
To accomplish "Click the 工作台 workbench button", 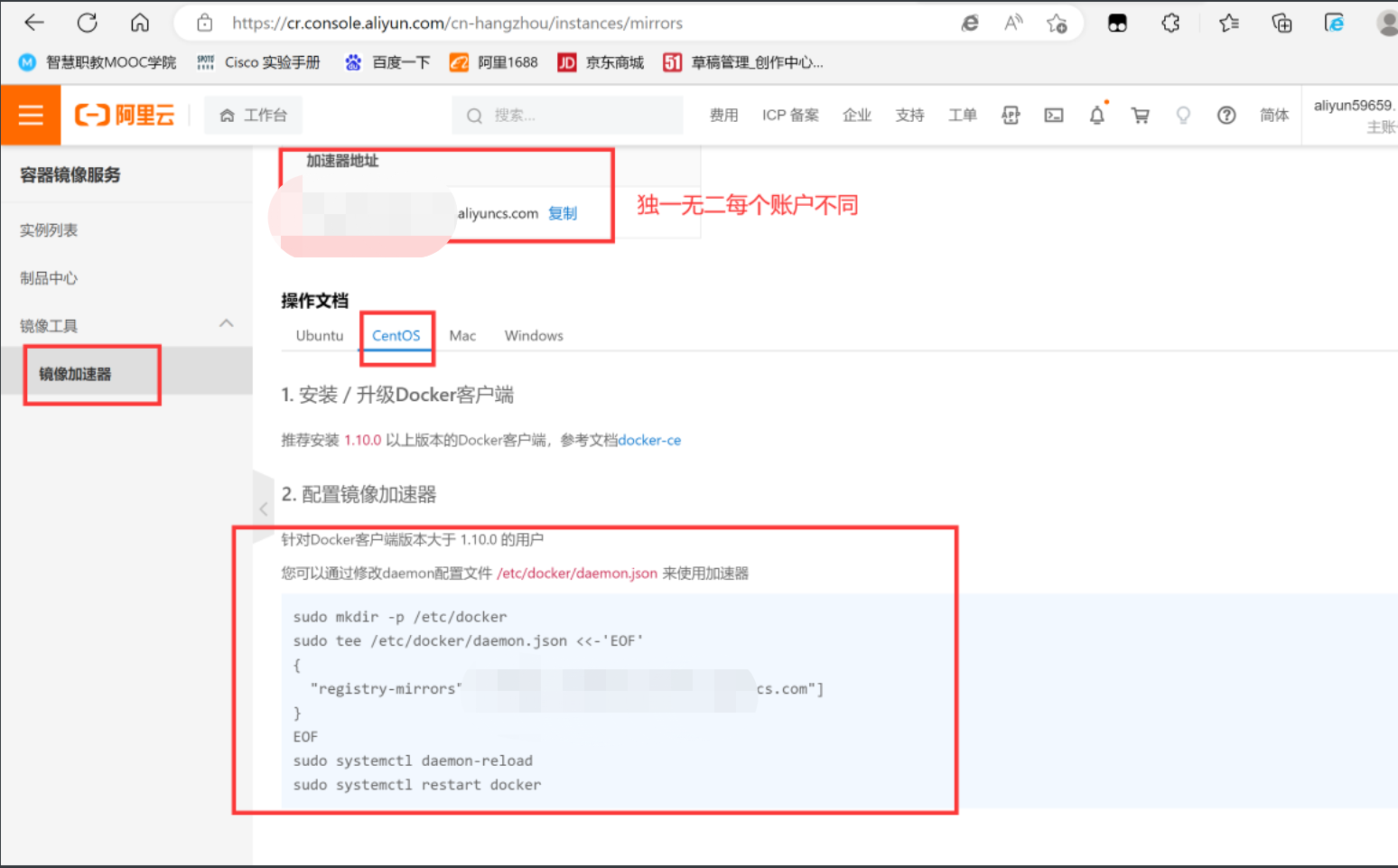I will (x=253, y=115).
